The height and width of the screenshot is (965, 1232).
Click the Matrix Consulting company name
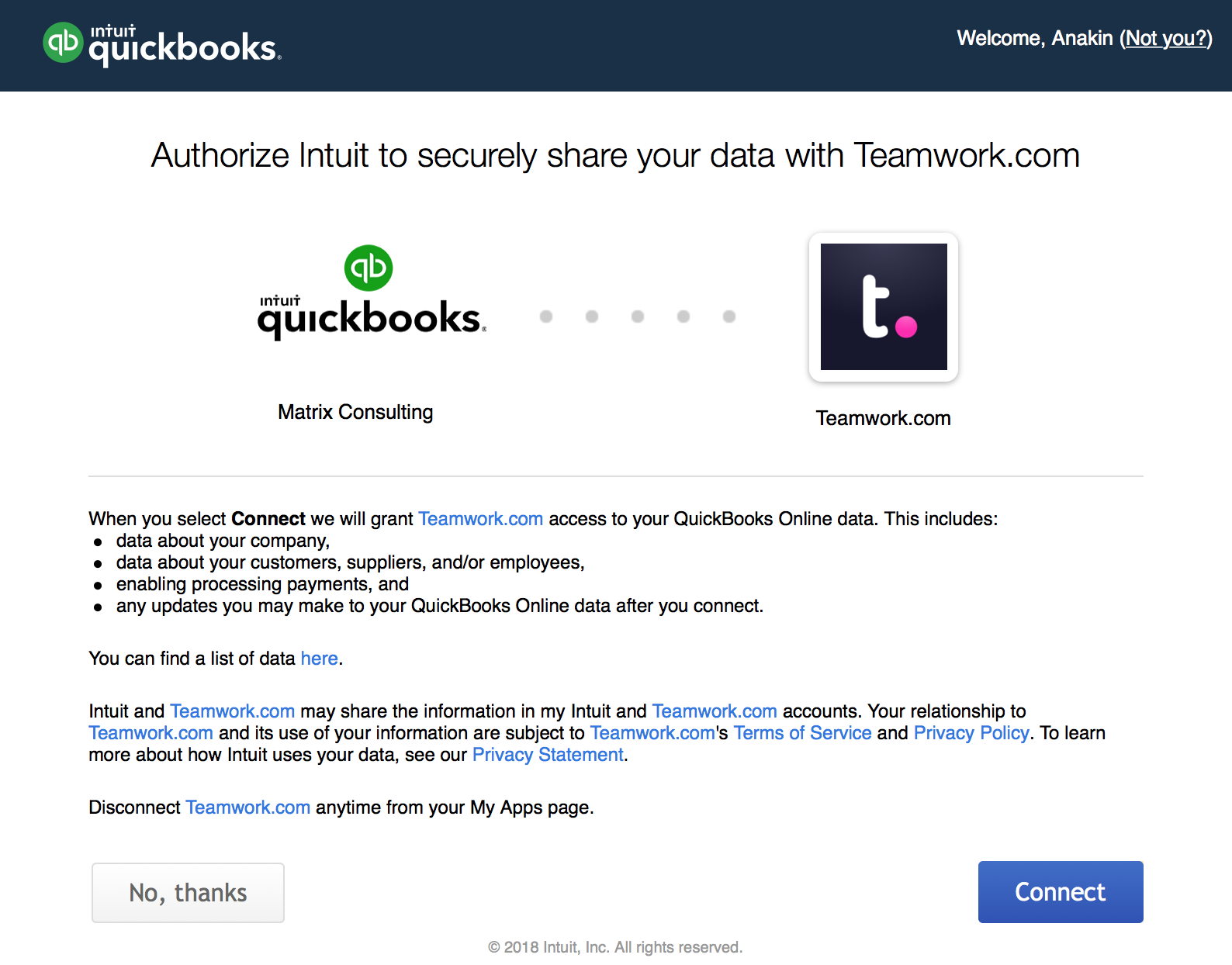click(x=355, y=412)
